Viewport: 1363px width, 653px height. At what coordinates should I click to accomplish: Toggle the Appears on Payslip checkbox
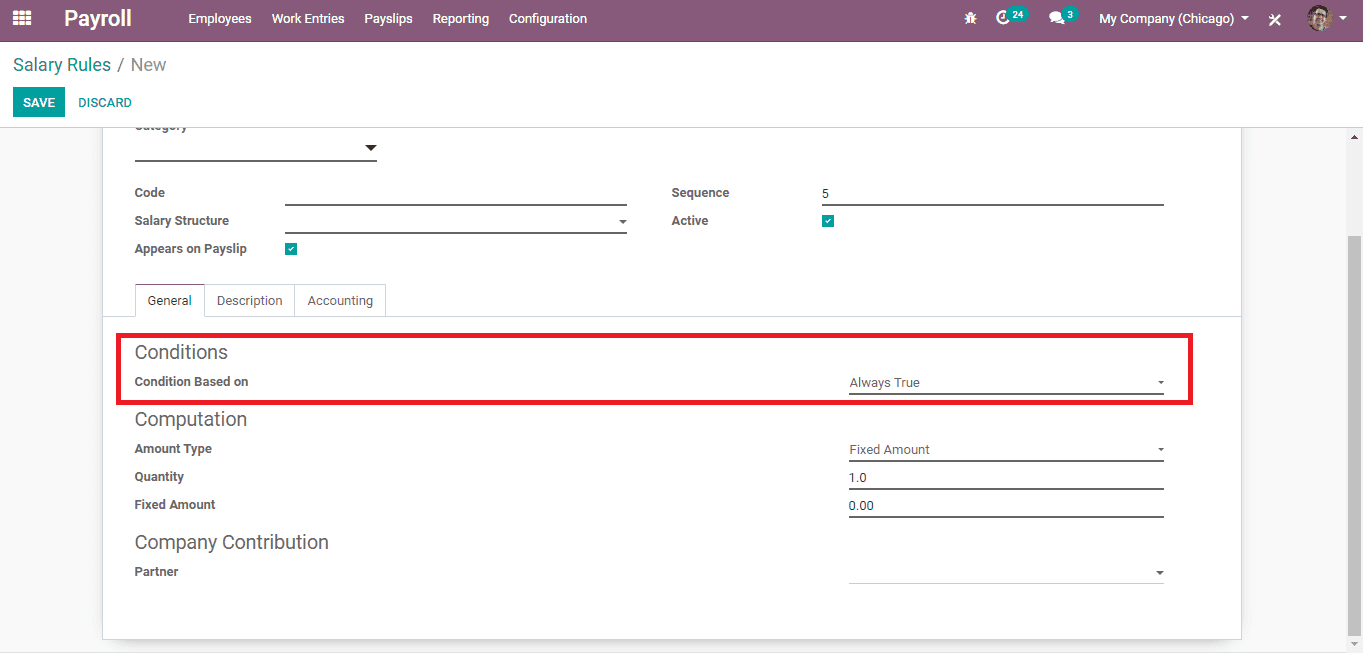(291, 249)
